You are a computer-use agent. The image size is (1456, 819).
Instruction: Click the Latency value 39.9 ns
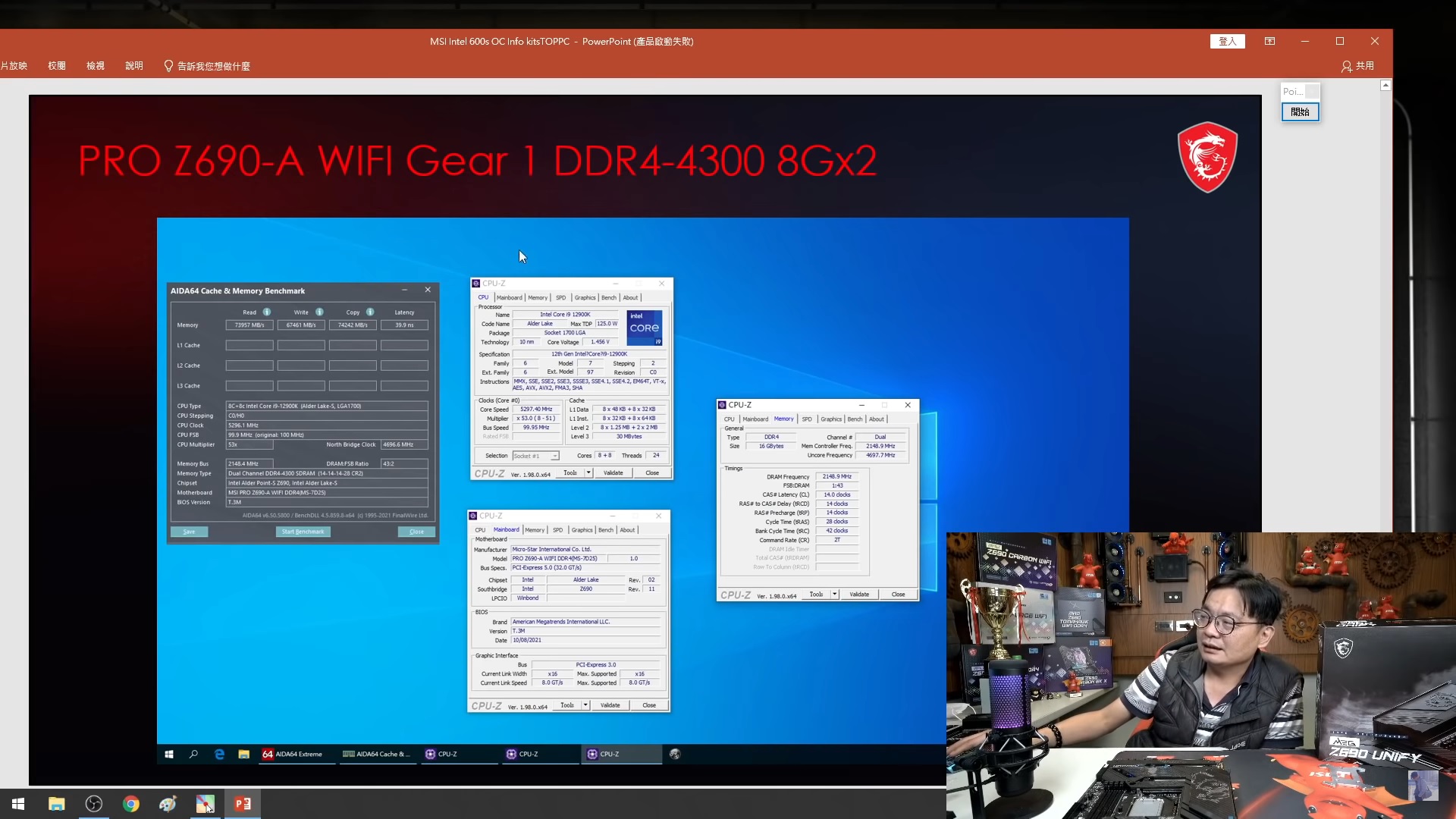click(x=404, y=325)
